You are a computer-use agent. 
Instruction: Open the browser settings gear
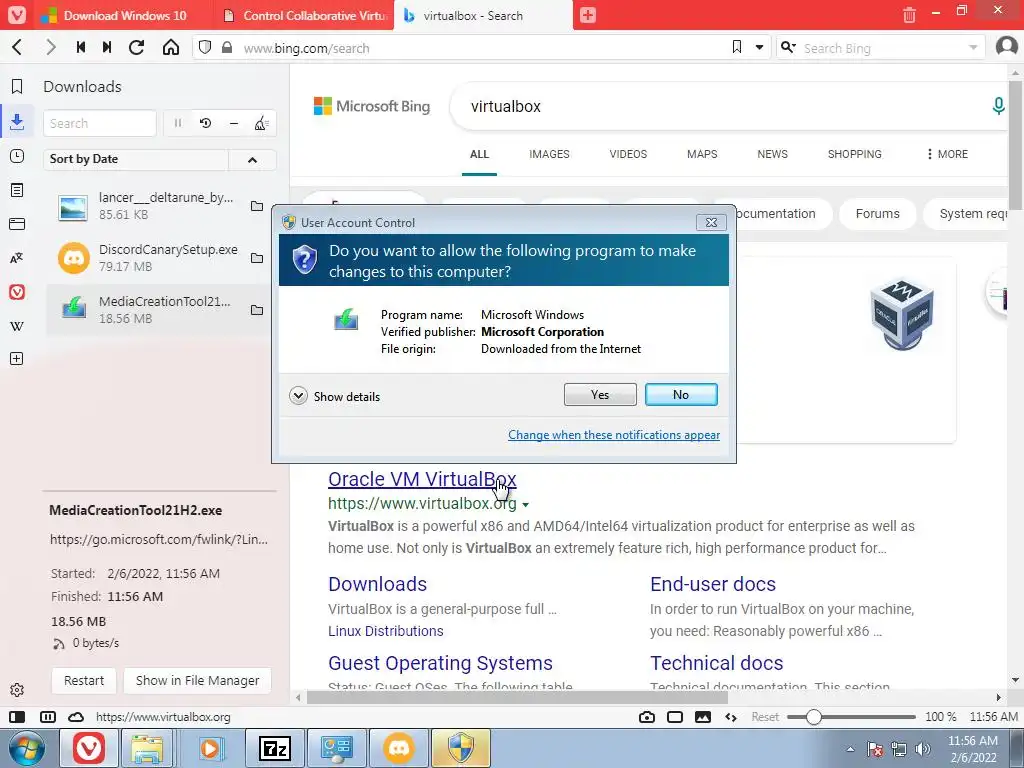click(x=17, y=690)
